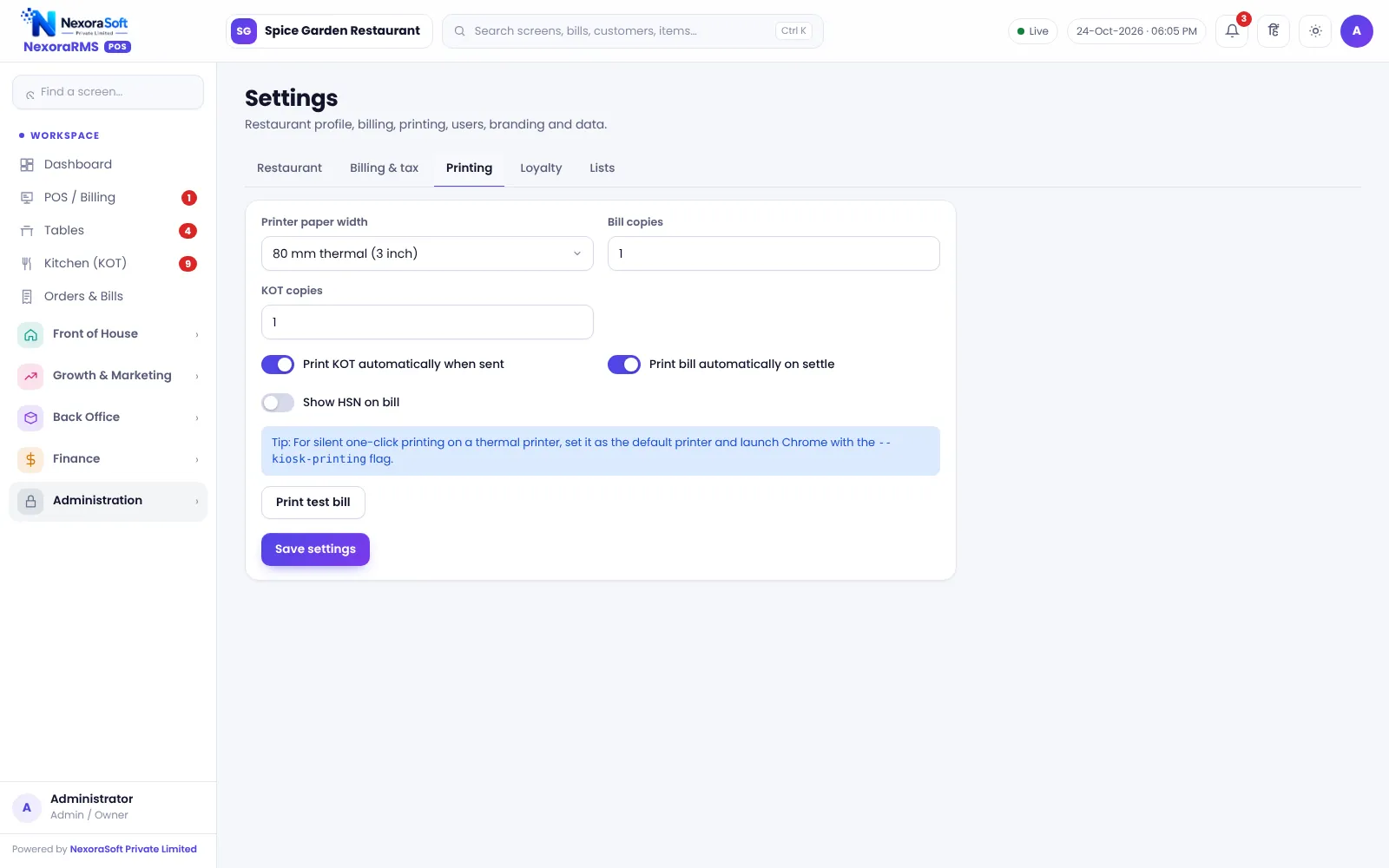Open the user avatar menu in the top right
This screenshot has height=868, width=1389.
1357,31
